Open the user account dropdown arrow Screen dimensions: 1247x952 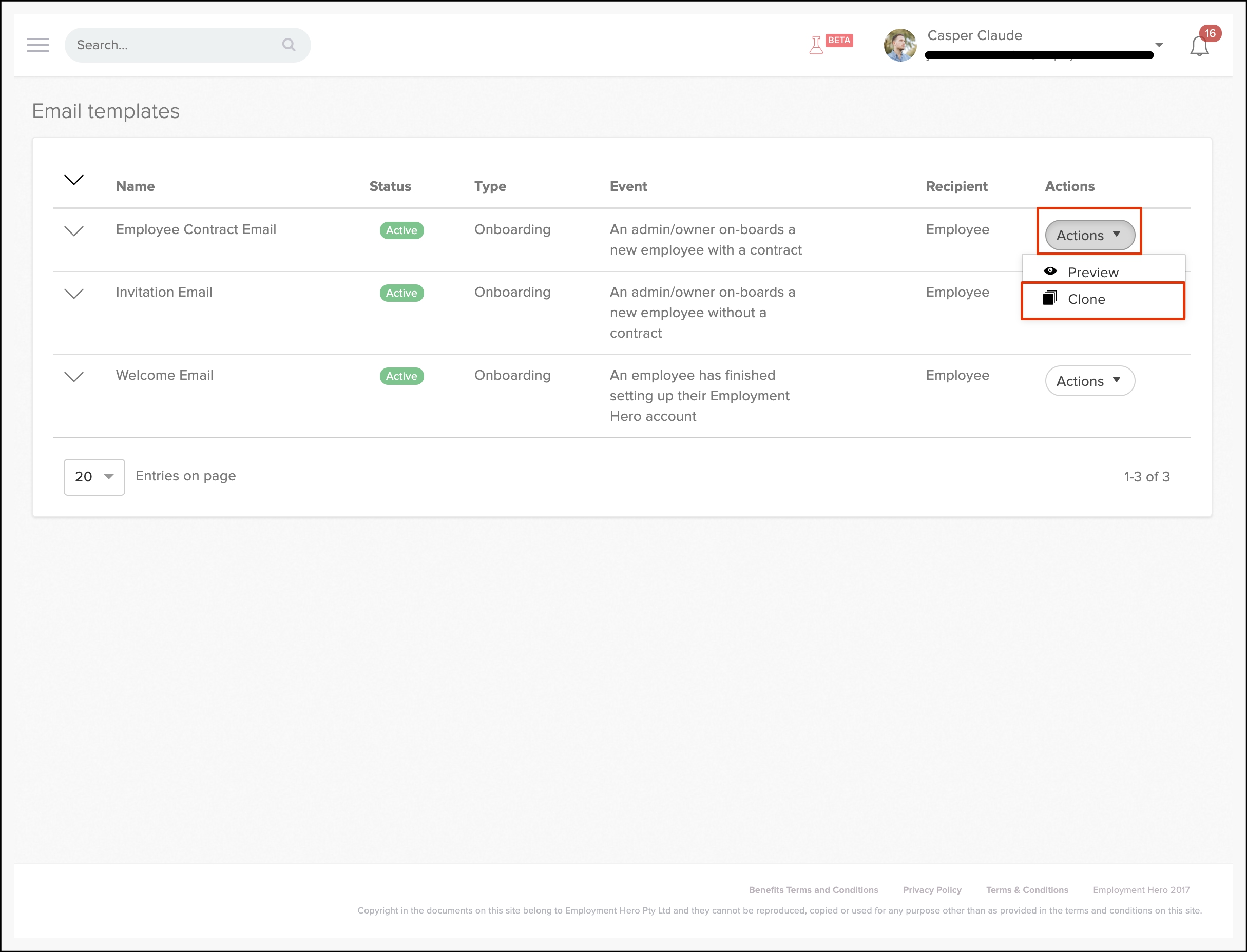coord(1159,45)
